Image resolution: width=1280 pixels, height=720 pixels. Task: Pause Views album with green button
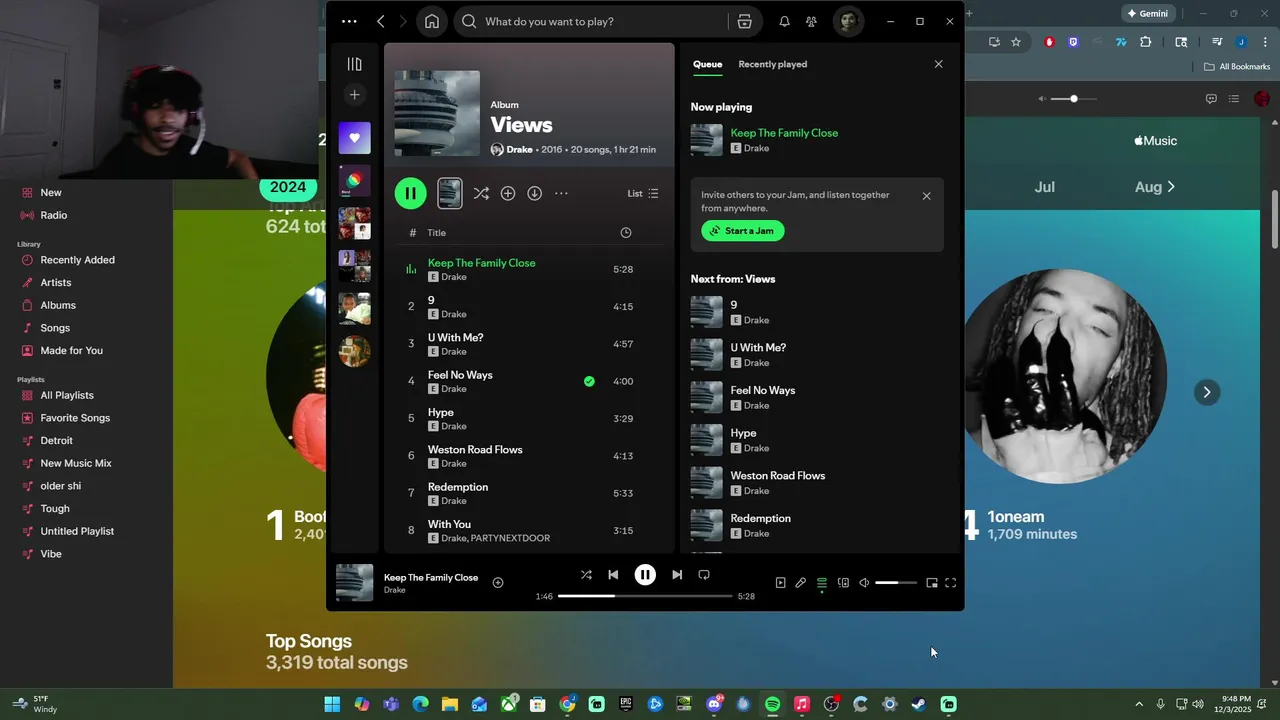click(x=410, y=193)
